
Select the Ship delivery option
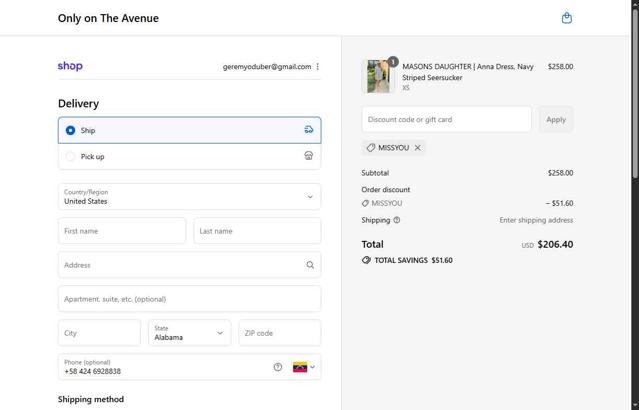[189, 130]
